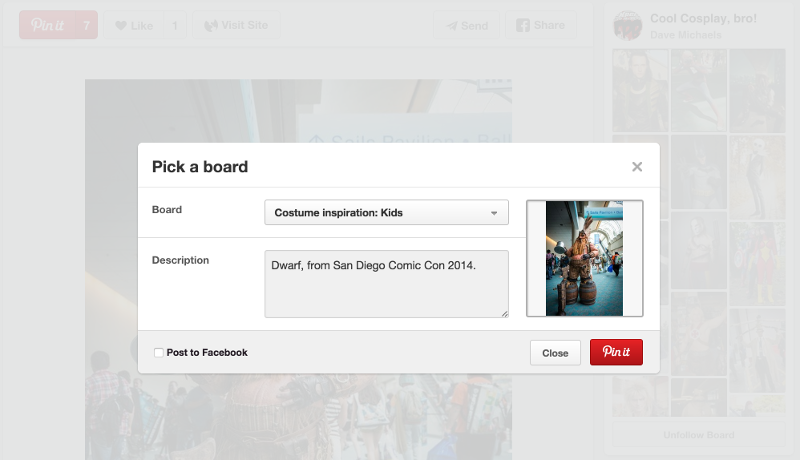This screenshot has width=800, height=460.
Task: Click the text 'Dwarf, from San Diego Comic Con 2014.'
Action: (x=373, y=265)
